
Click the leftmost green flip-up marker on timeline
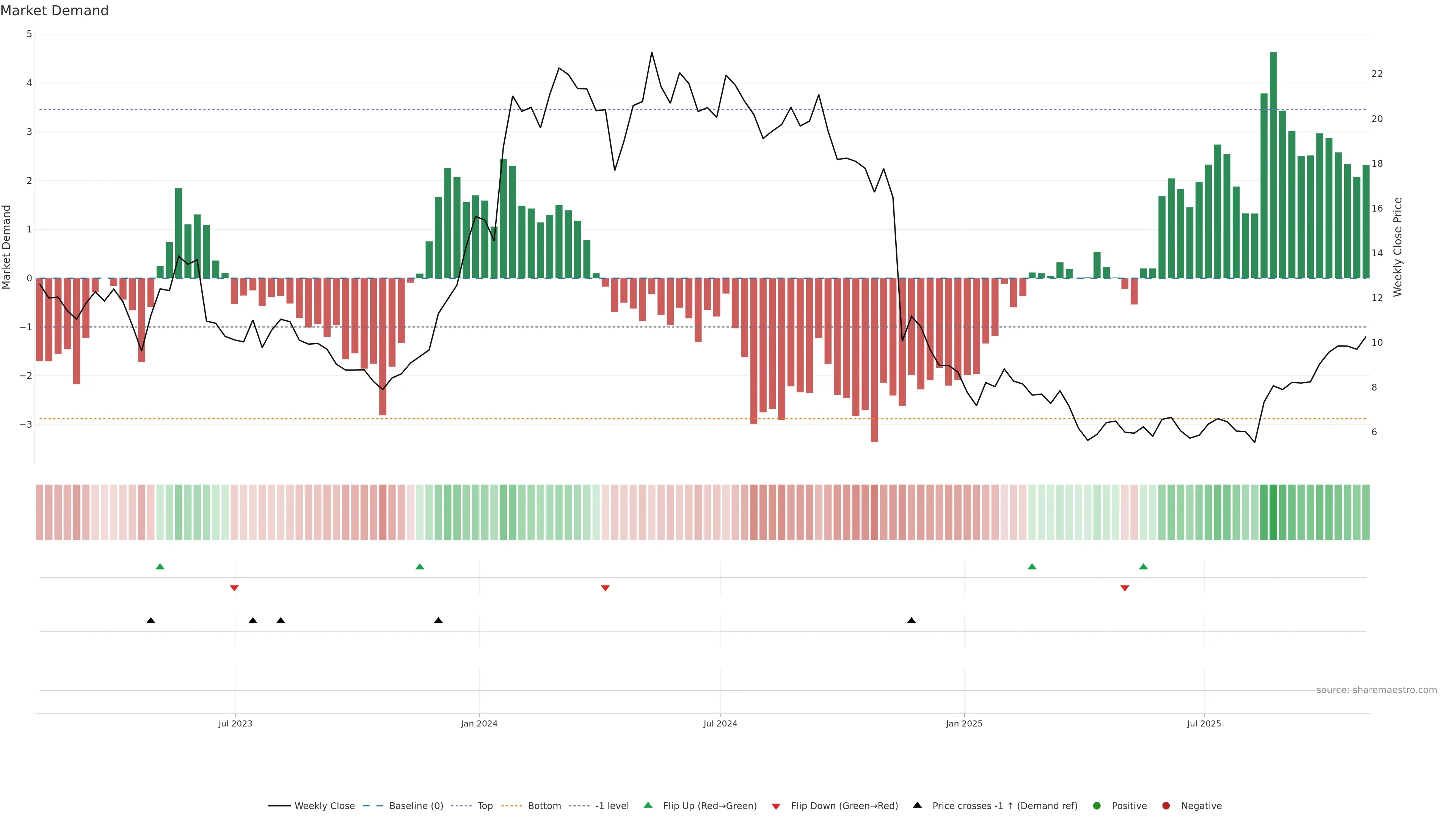click(160, 567)
